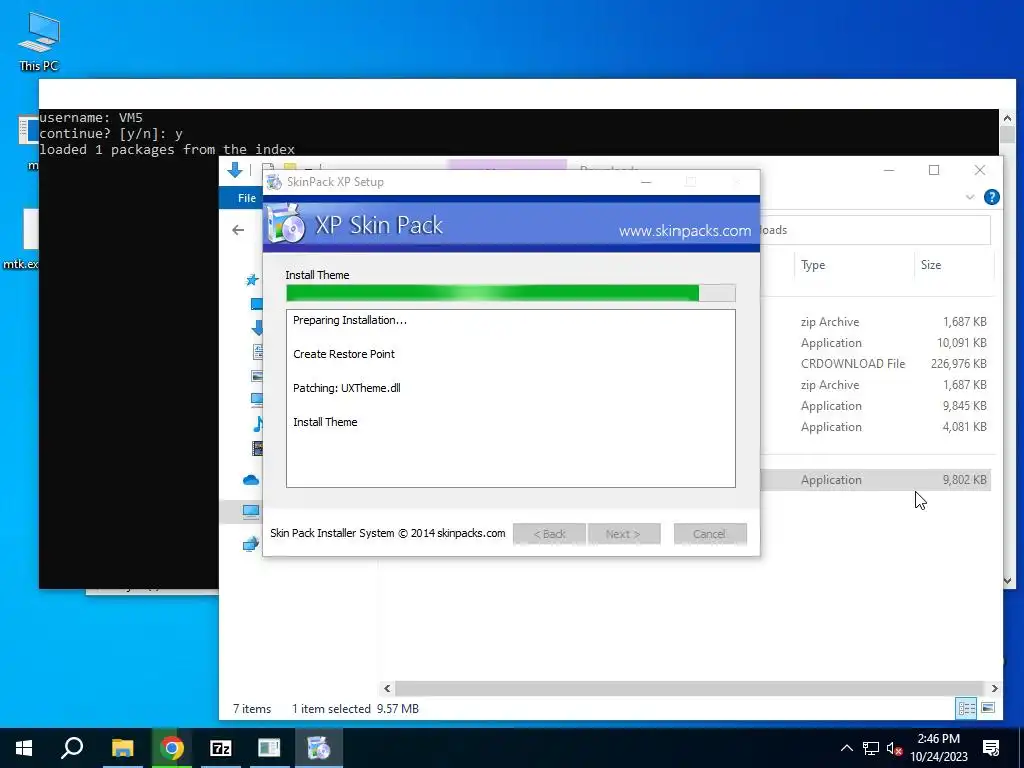Switch to console window taskbar icon
This screenshot has height=768, width=1024.
[269, 748]
